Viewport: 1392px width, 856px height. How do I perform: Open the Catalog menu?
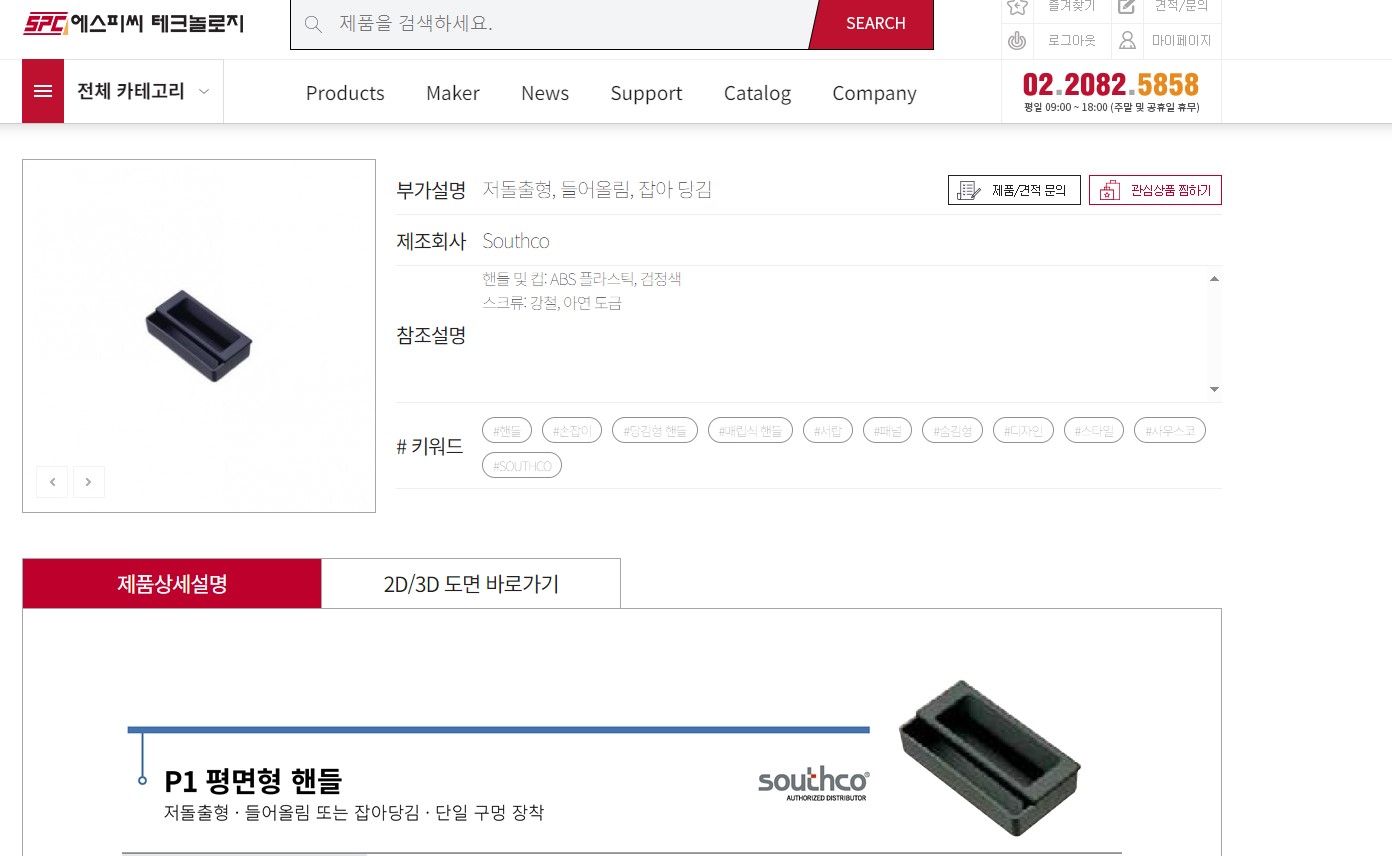tap(757, 93)
